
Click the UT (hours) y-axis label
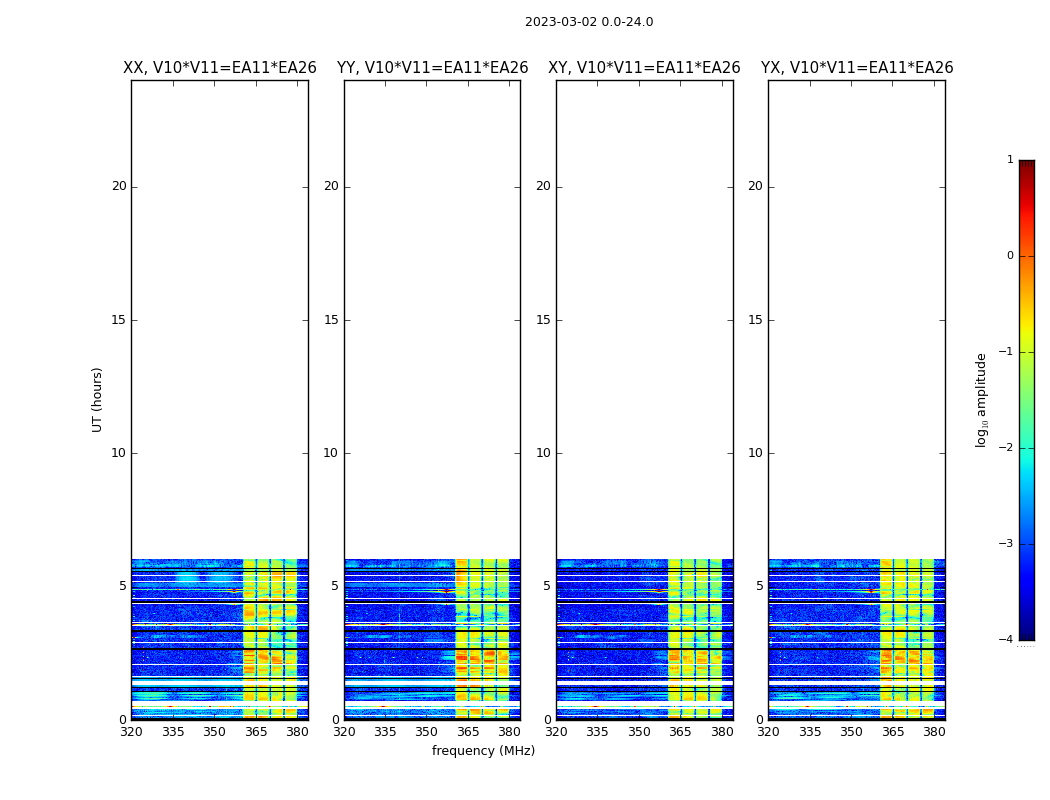(98, 399)
